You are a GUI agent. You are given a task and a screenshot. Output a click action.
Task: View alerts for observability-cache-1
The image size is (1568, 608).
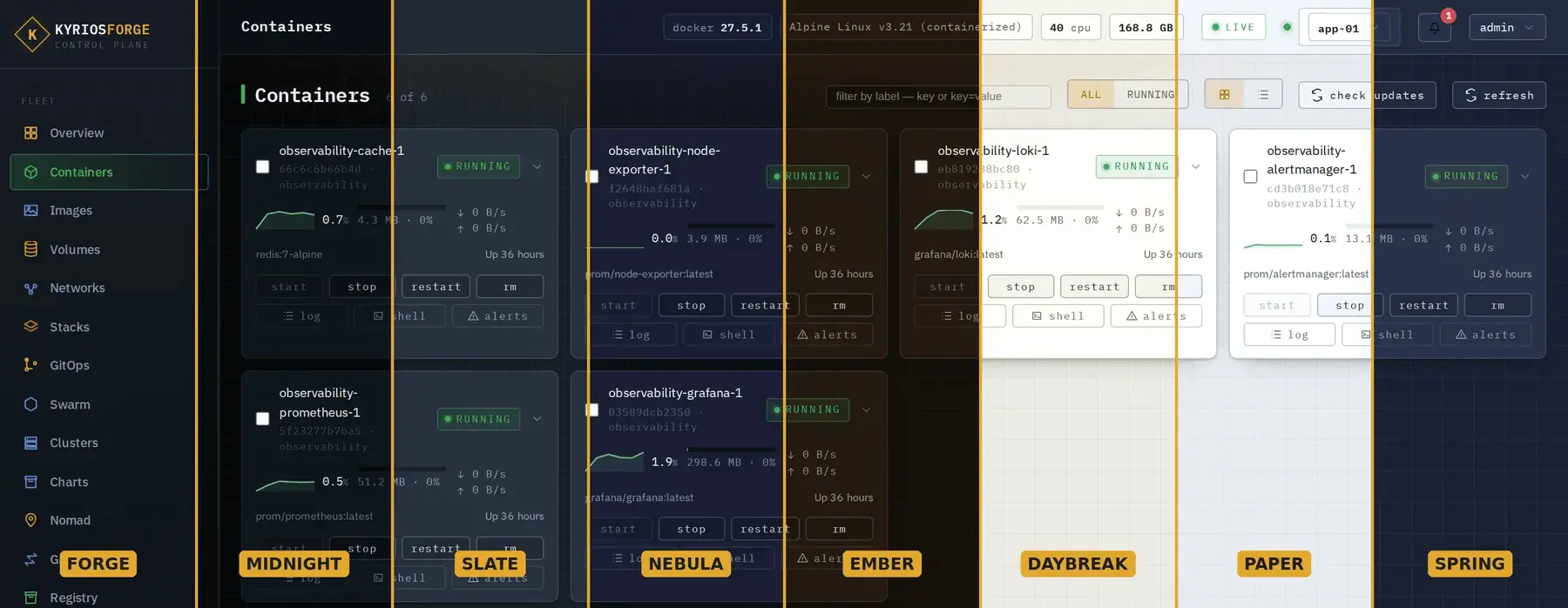click(497, 316)
